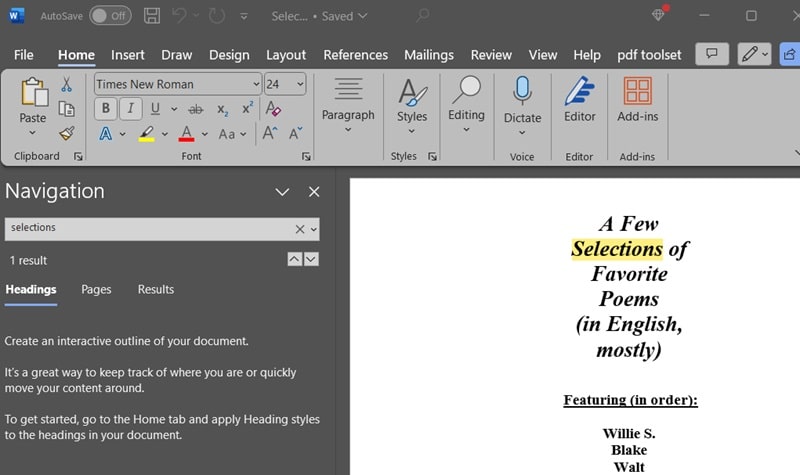The width and height of the screenshot is (800, 475).
Task: Go to next search result arrow
Action: [311, 259]
